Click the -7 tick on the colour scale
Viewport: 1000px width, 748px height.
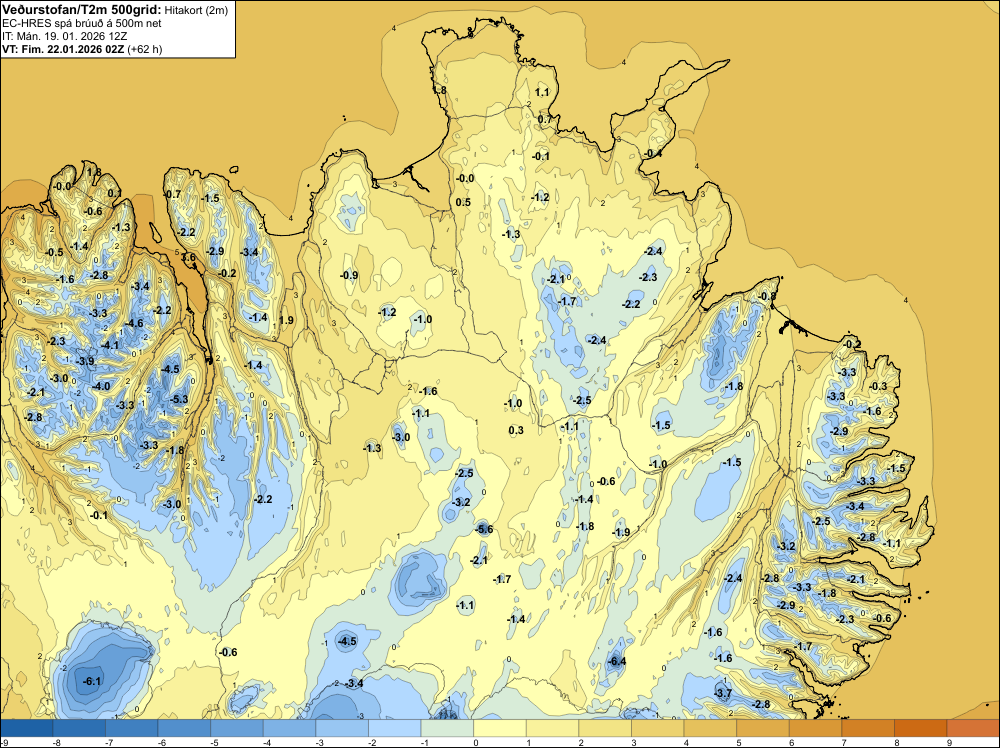pos(108,742)
